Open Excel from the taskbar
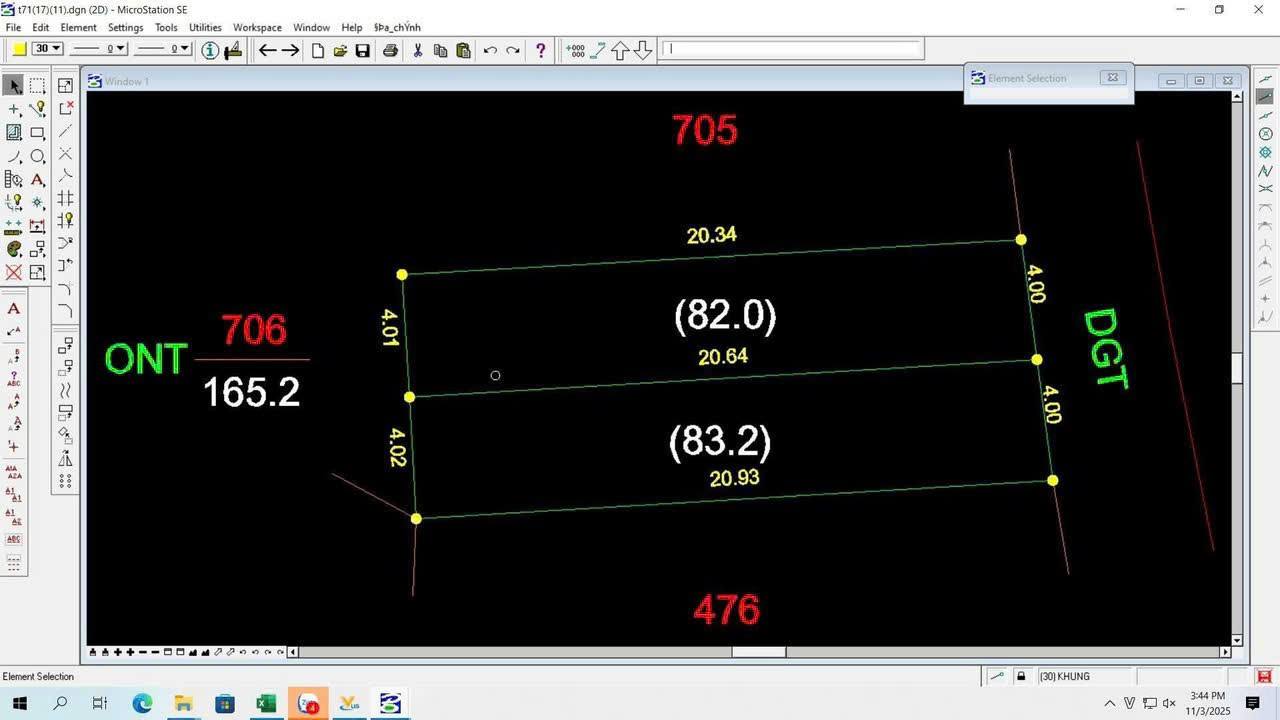 click(266, 704)
